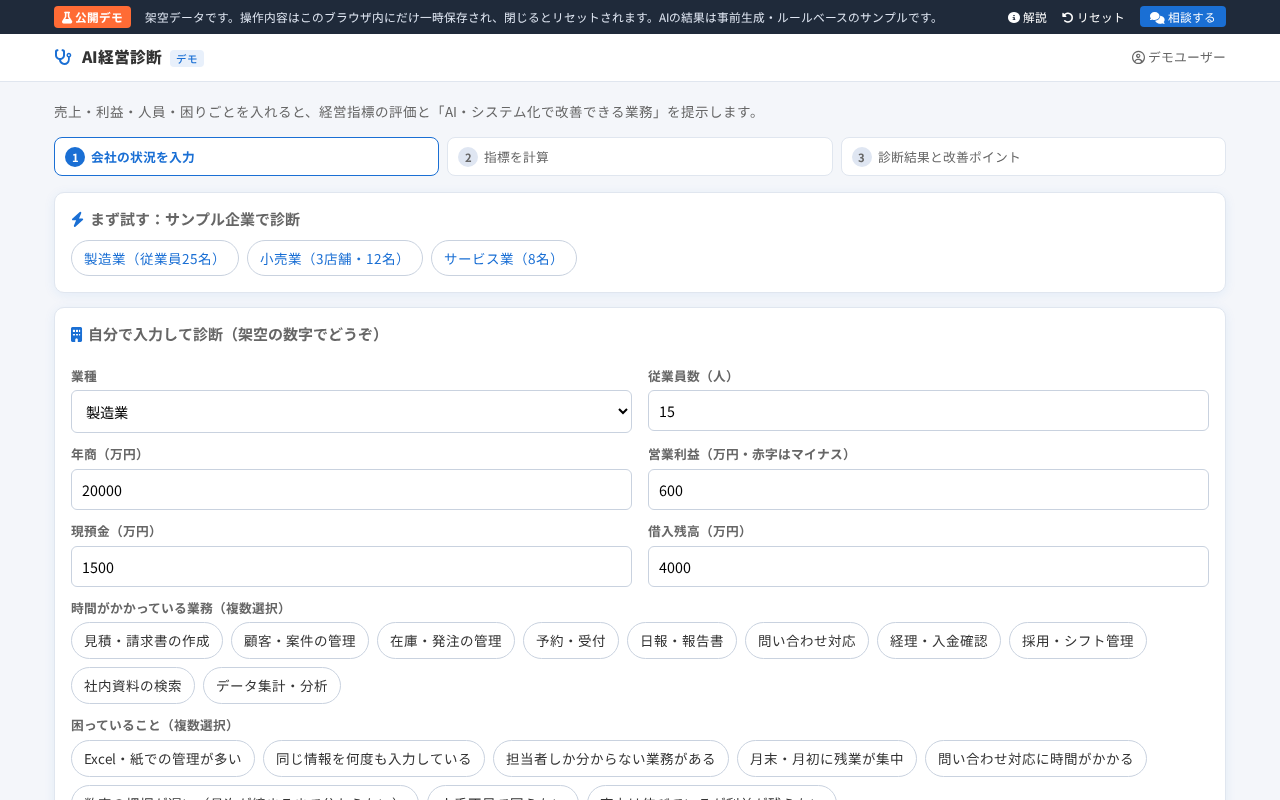Viewport: 1280px width, 800px height.
Task: Click the info icon next to 解説
Action: [1014, 17]
